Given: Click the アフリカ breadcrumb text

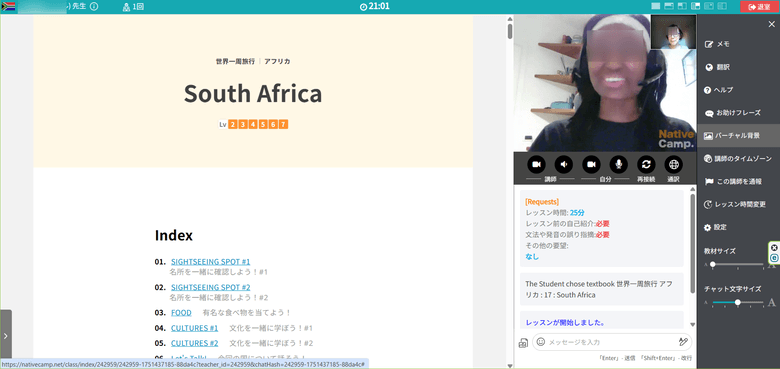Looking at the screenshot, I should [277, 61].
